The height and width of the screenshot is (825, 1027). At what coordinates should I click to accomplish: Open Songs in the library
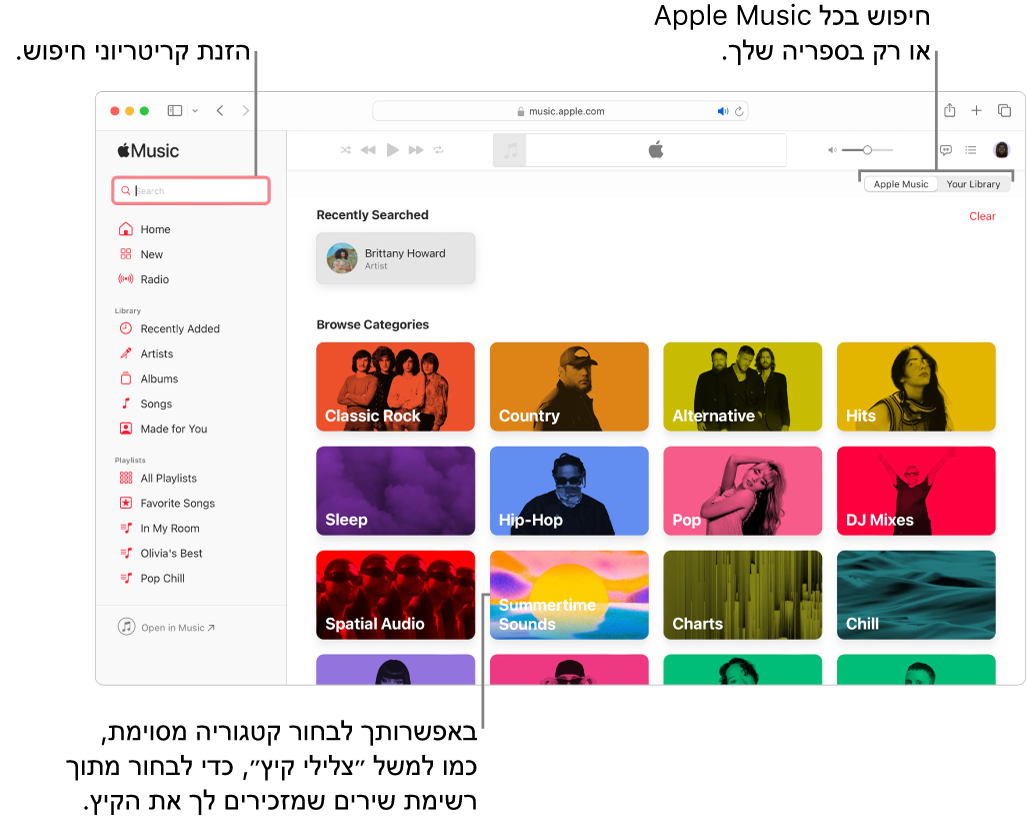point(145,404)
